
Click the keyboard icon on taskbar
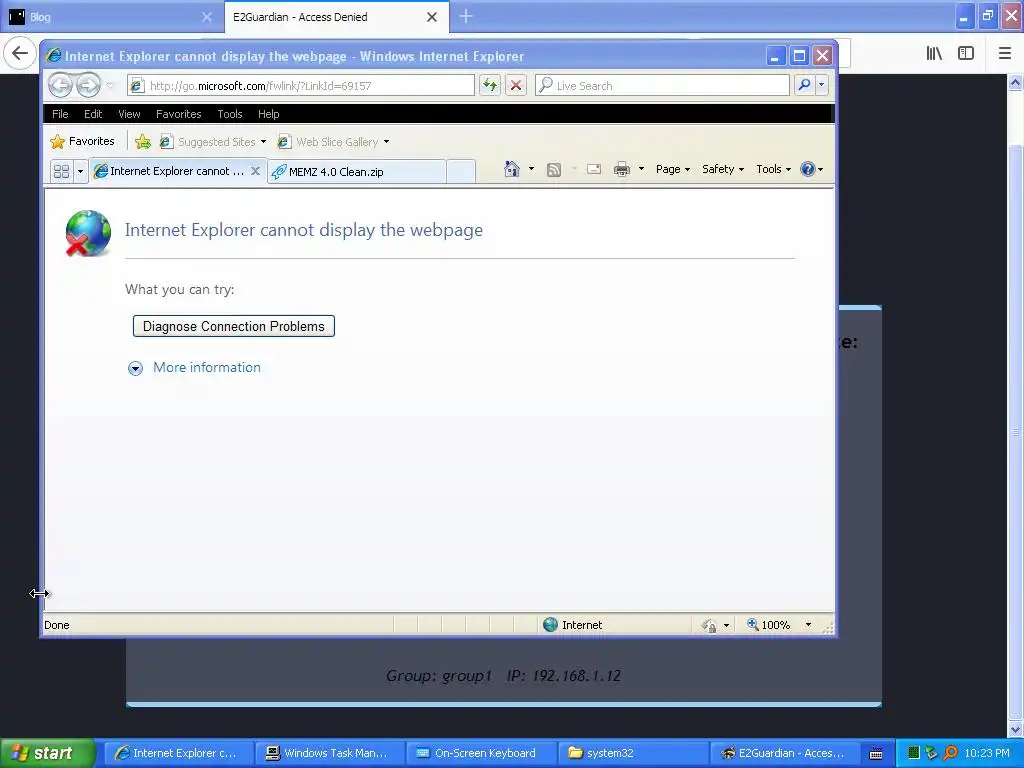tap(876, 754)
